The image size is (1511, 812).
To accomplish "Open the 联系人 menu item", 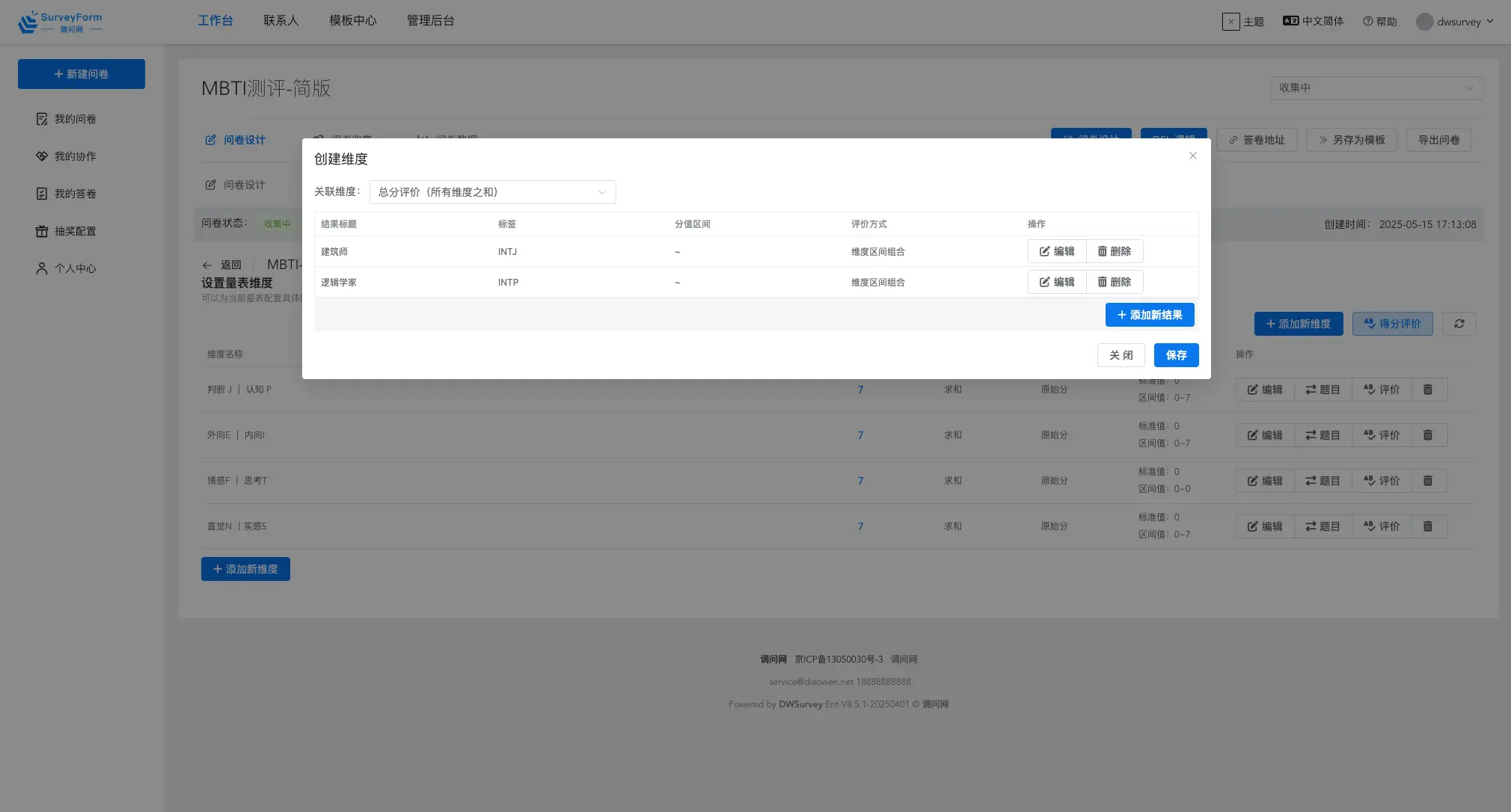I will click(281, 20).
